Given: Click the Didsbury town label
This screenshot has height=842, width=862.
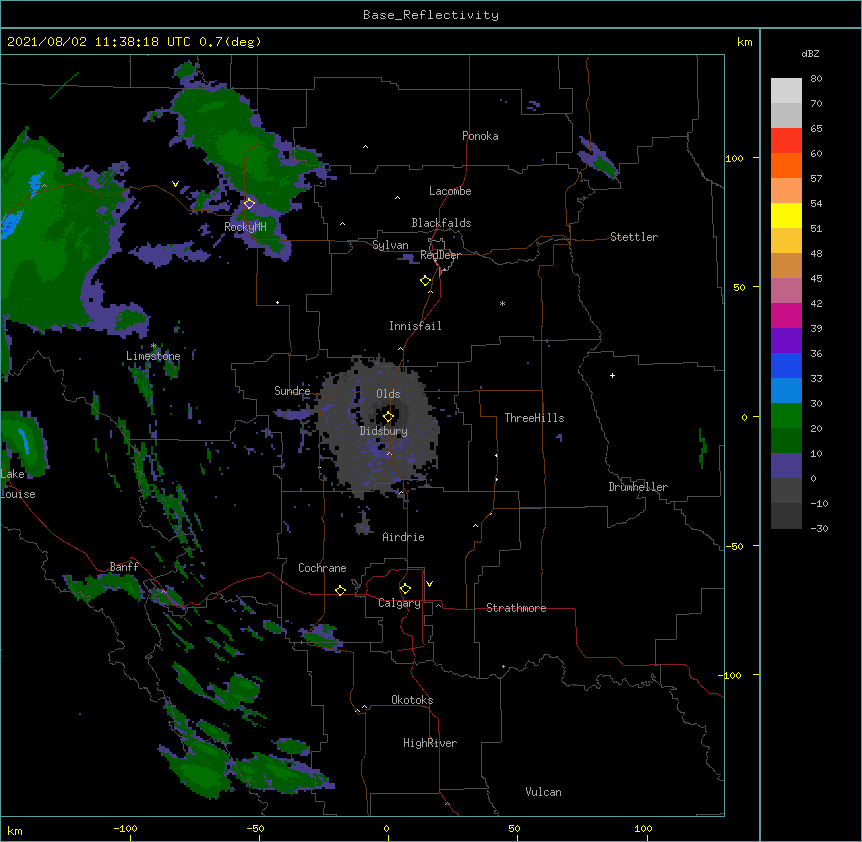Looking at the screenshot, I should click(384, 431).
